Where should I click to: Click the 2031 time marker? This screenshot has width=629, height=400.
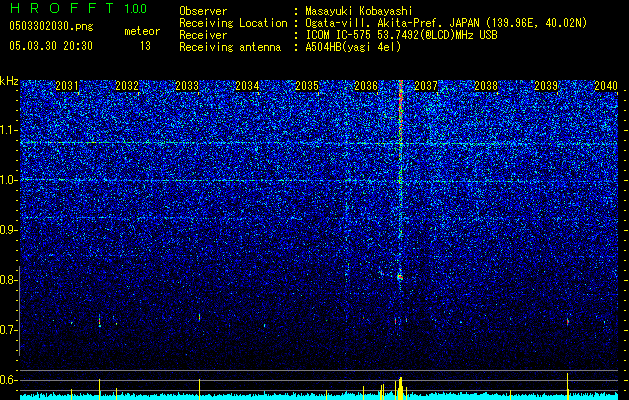click(67, 85)
